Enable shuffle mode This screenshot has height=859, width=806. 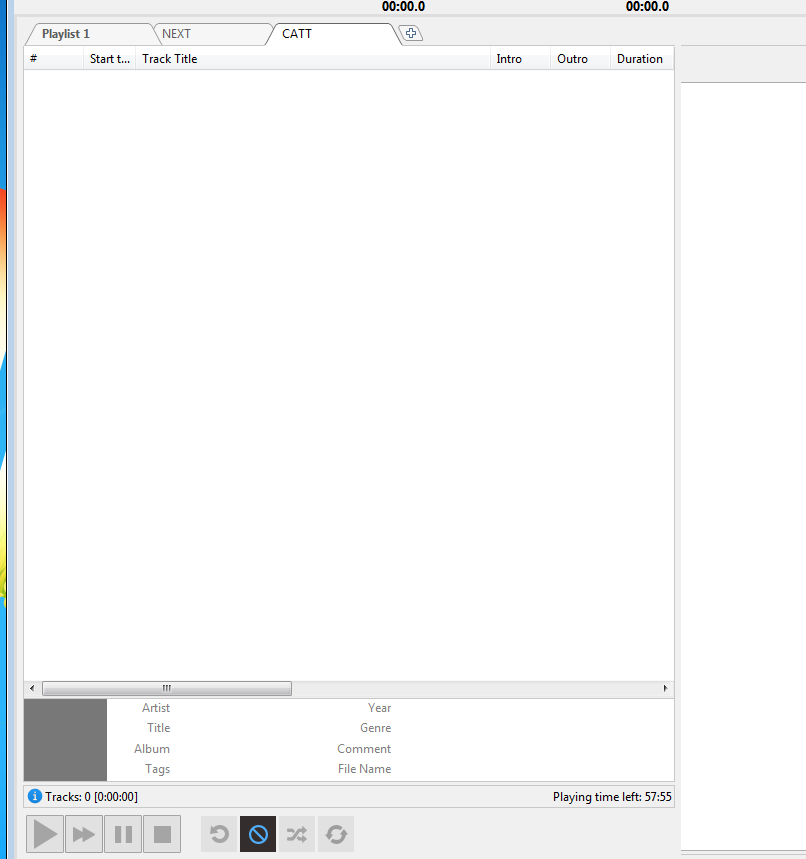click(x=297, y=834)
